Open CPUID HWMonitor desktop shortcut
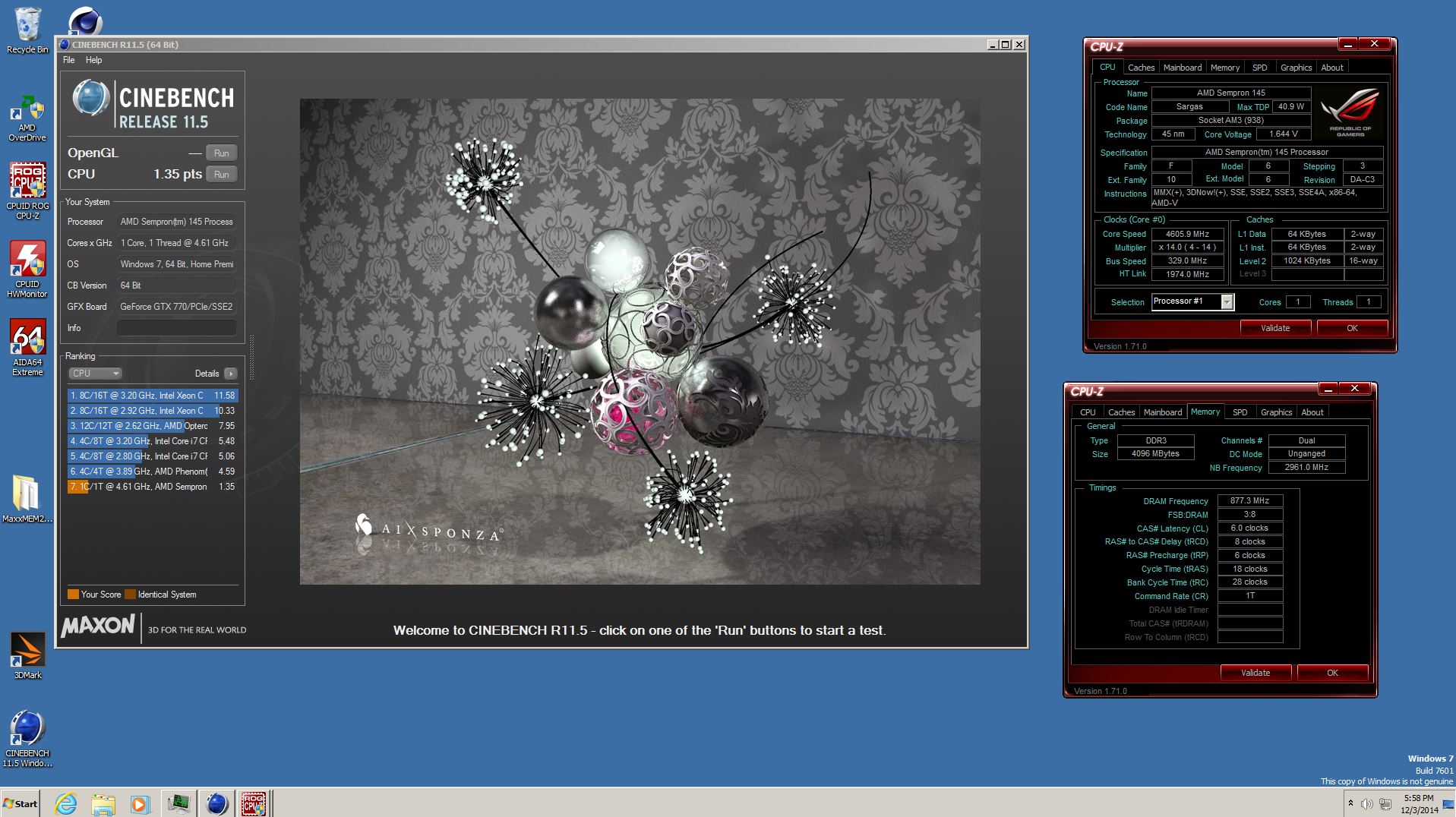 click(x=27, y=270)
